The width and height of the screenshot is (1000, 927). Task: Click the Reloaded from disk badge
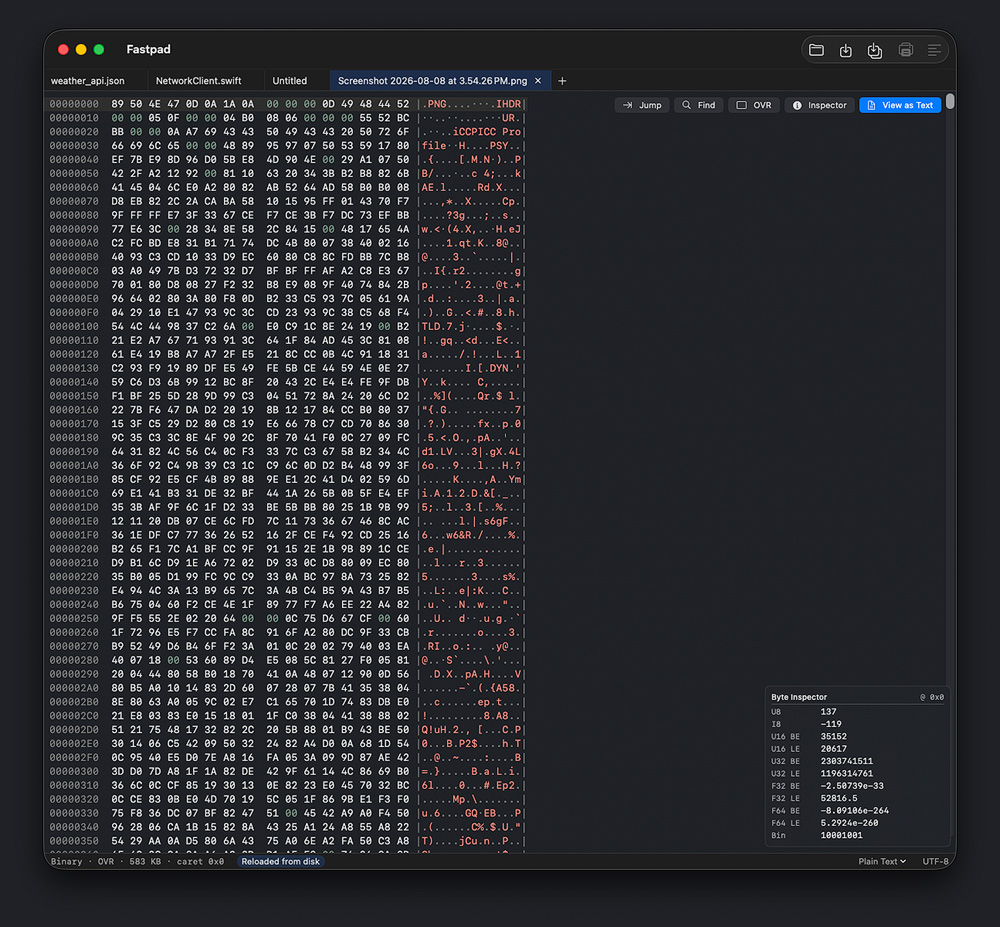281,861
